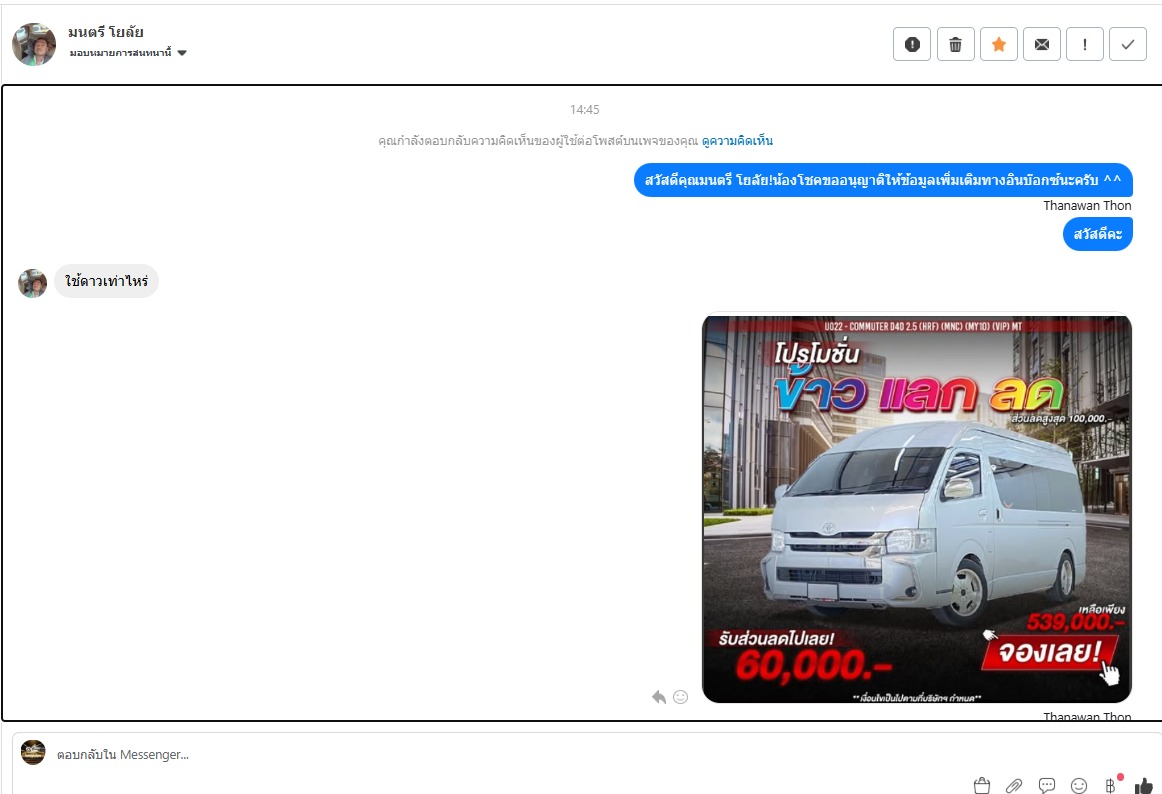This screenshot has height=794, width=1162.
Task: Open the van promotion image
Action: pyautogui.click(x=917, y=509)
